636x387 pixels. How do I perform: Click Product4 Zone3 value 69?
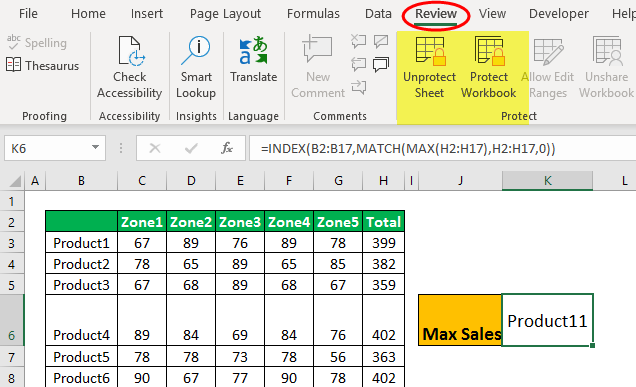(x=240, y=320)
